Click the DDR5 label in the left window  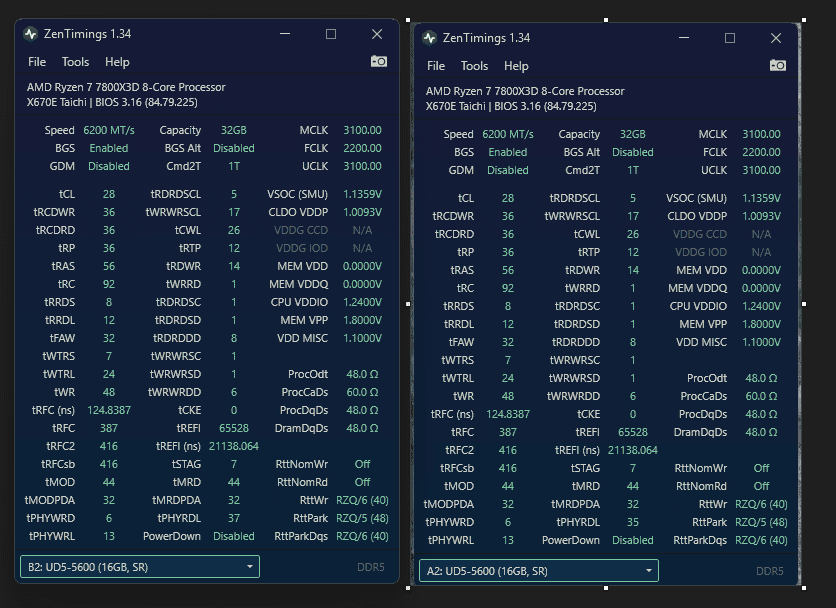(x=371, y=567)
